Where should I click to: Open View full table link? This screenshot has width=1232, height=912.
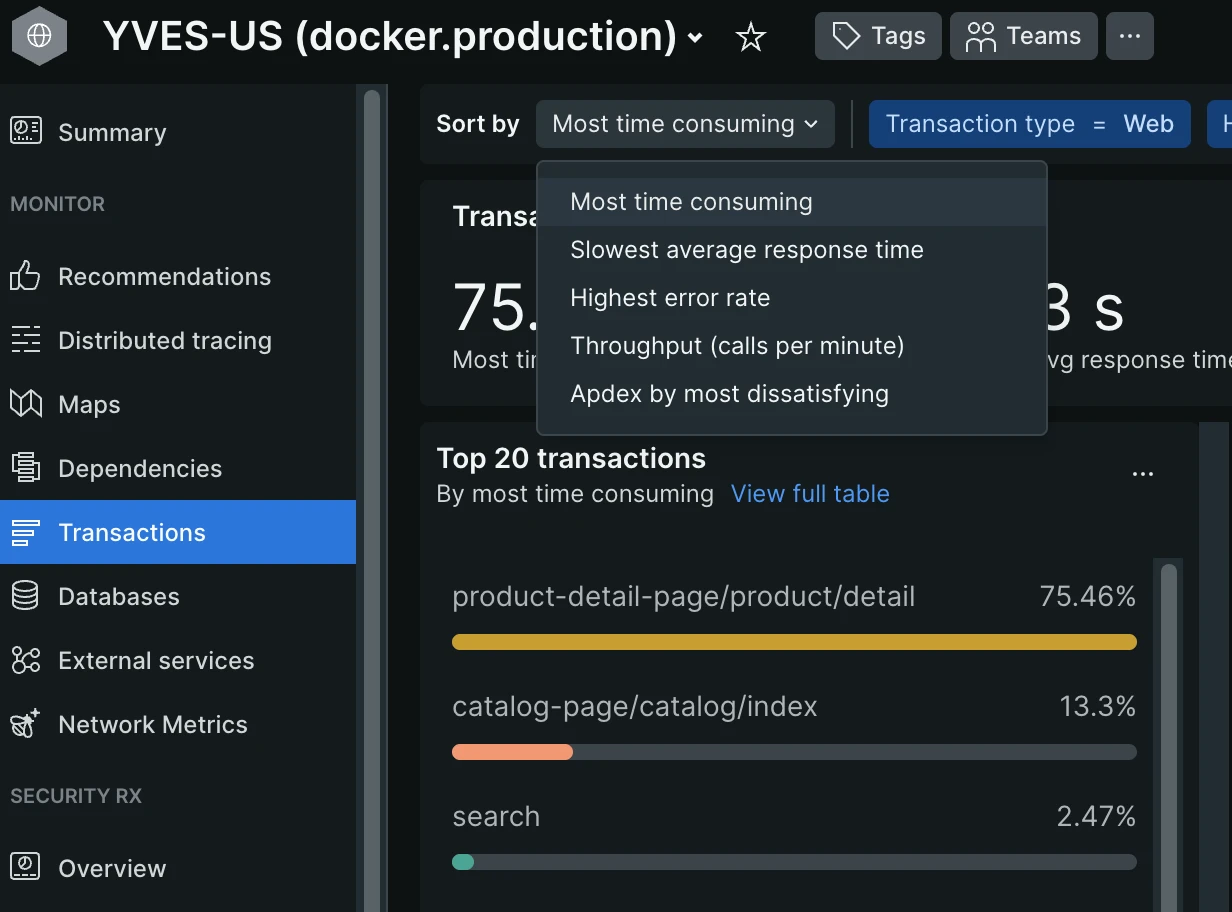pos(810,494)
